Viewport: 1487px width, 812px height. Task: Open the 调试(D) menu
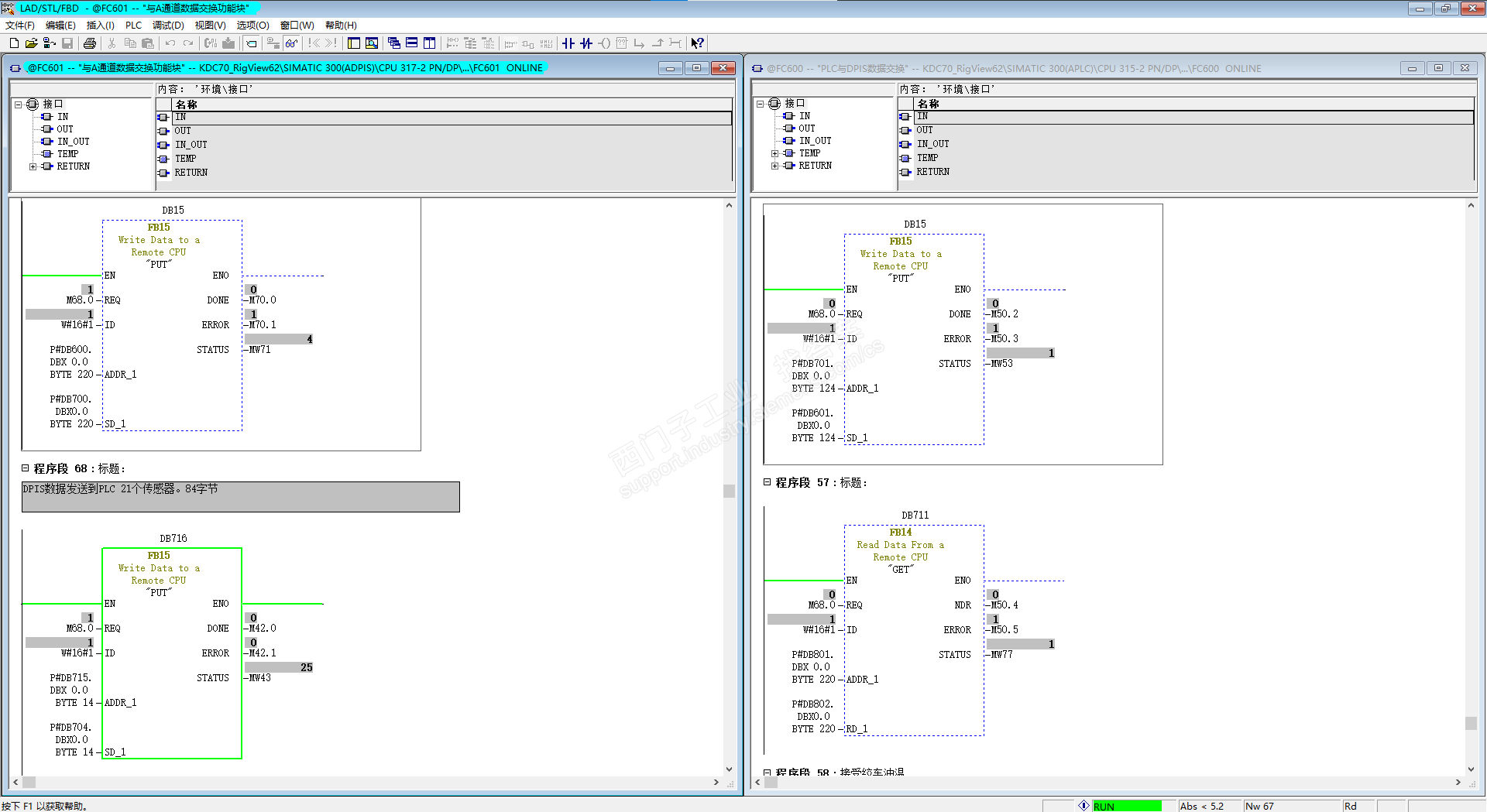click(x=168, y=26)
